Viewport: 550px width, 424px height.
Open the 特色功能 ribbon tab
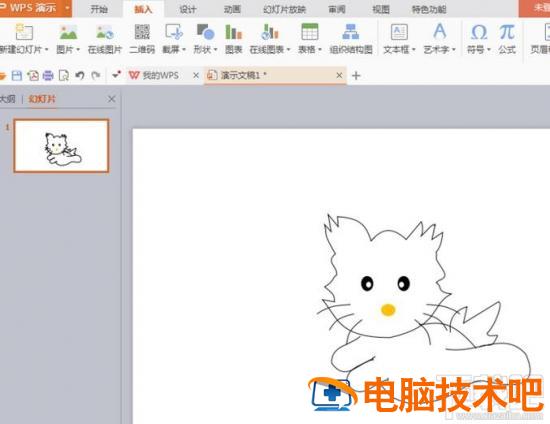(x=429, y=9)
